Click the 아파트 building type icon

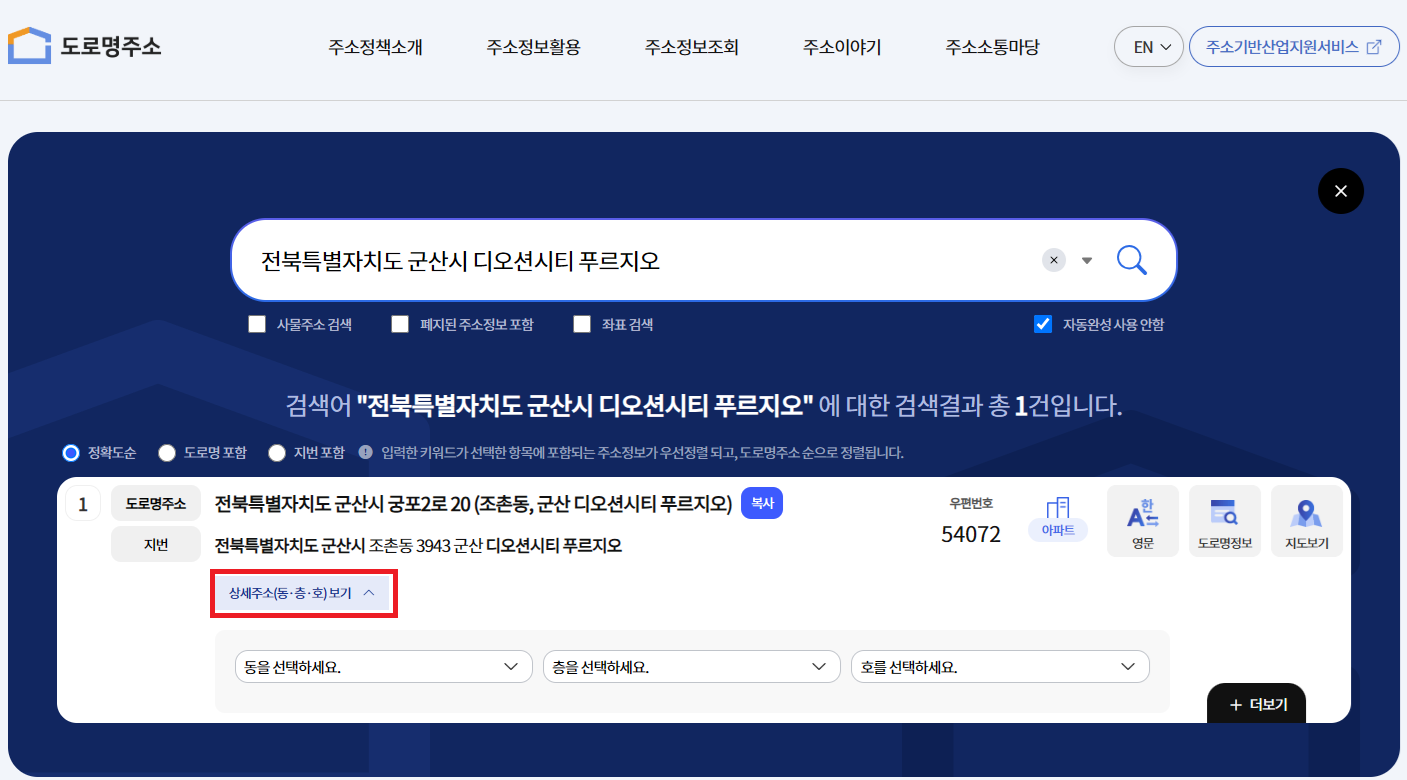[1058, 518]
